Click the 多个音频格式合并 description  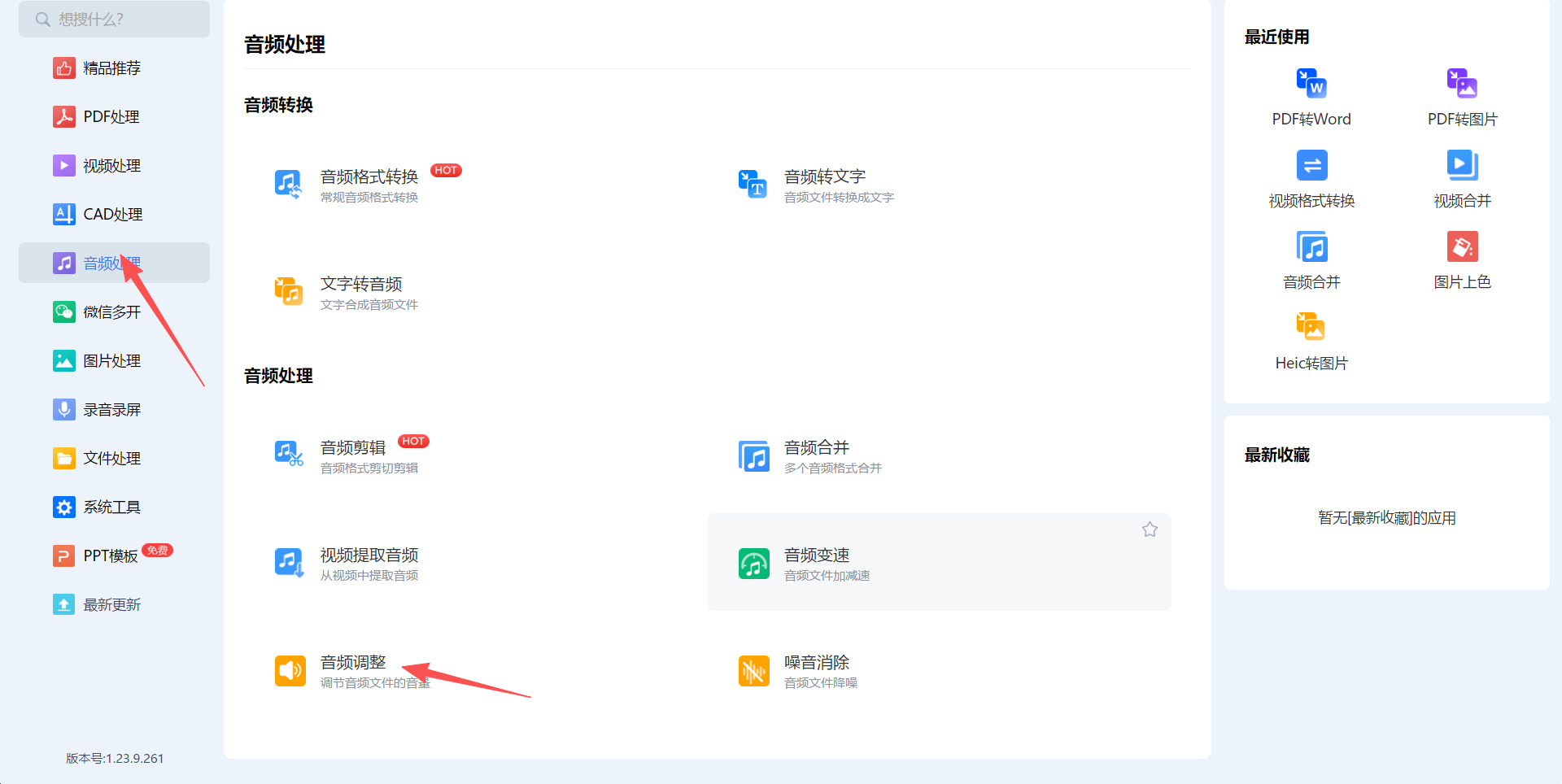[x=833, y=468]
